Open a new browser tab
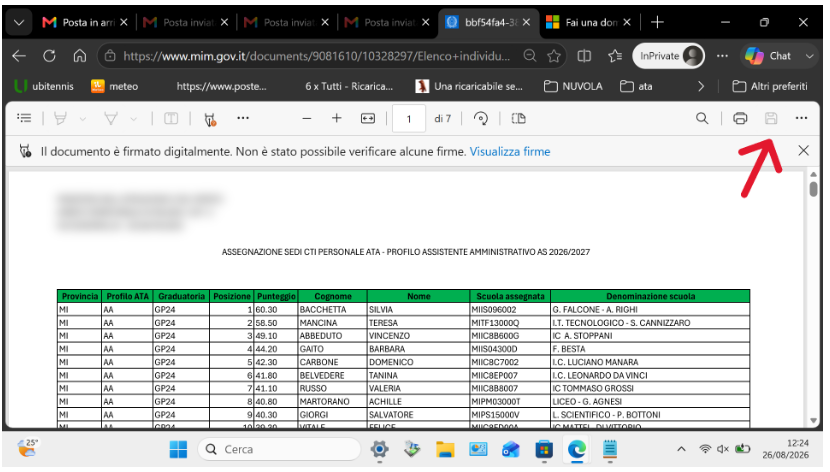Viewport: 830px width, 472px height. pos(657,22)
